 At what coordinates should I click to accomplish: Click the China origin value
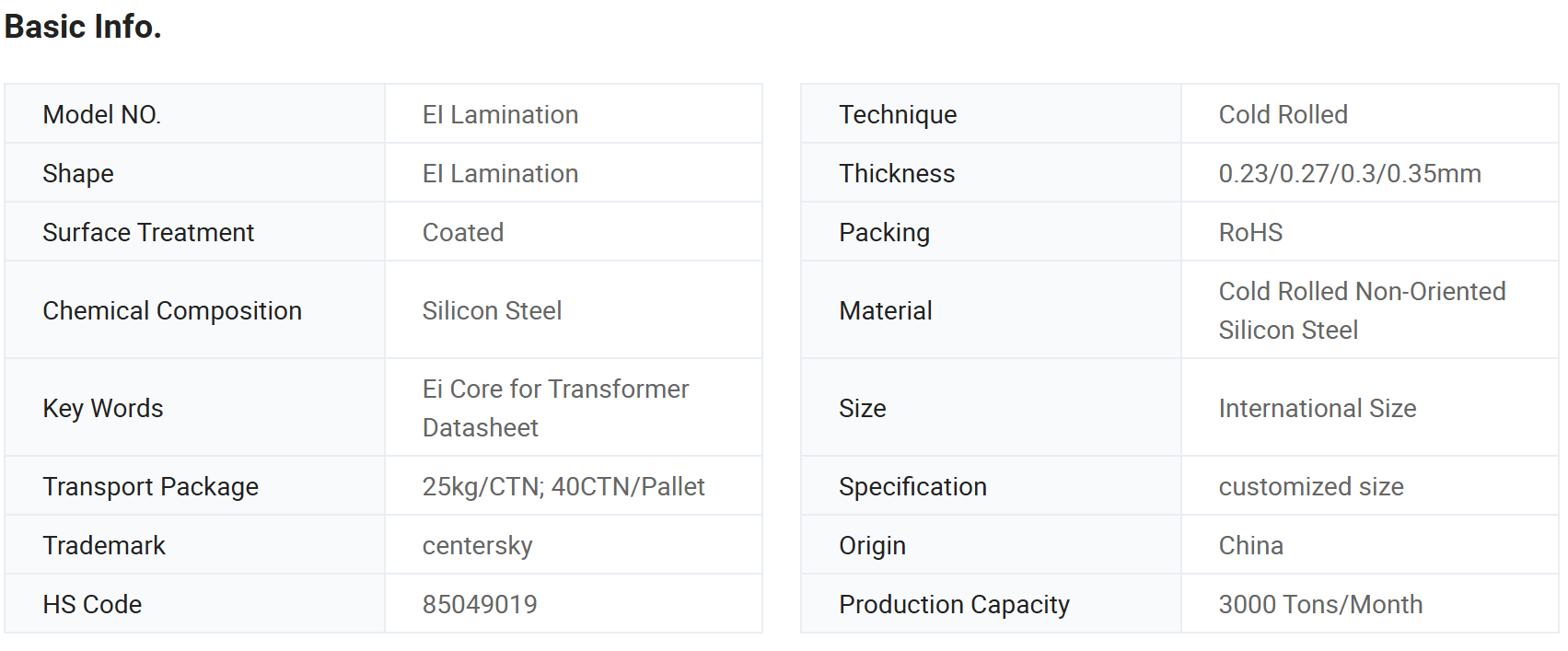pyautogui.click(x=1250, y=545)
